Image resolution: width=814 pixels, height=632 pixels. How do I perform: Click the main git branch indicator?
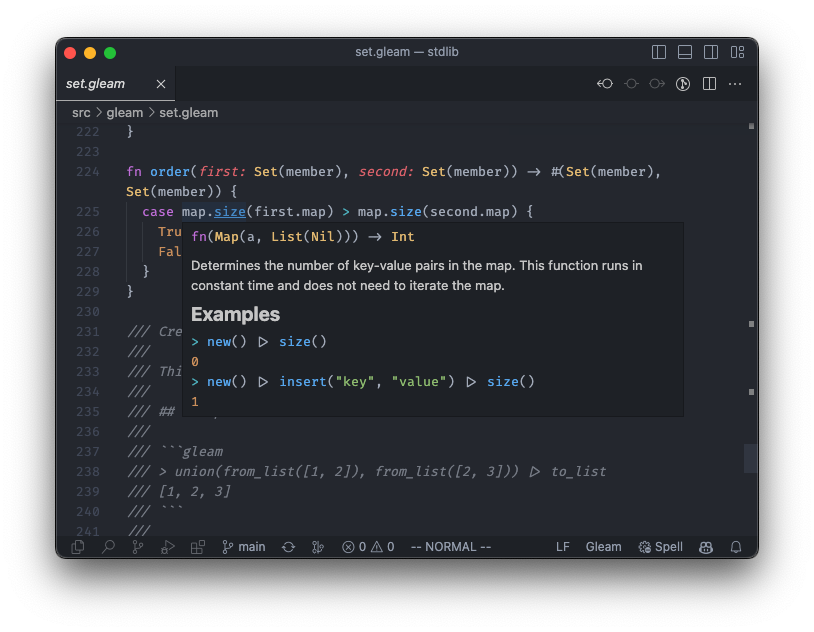click(243, 547)
